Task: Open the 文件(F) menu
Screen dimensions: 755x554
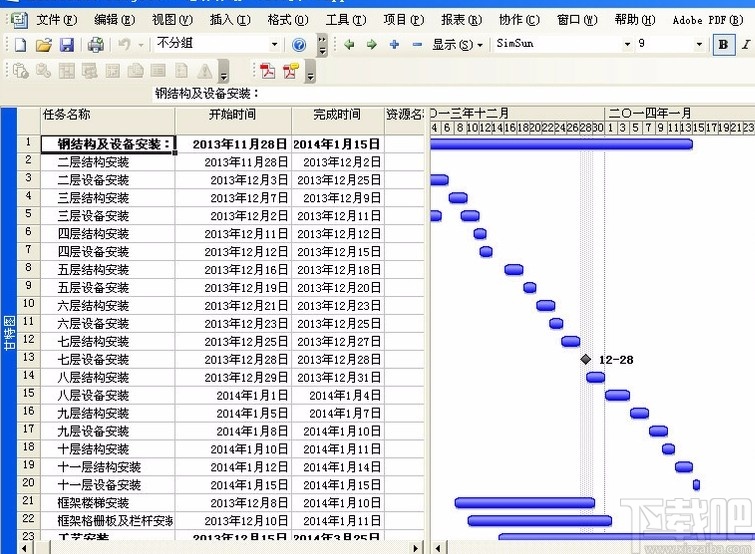Action: (x=56, y=20)
